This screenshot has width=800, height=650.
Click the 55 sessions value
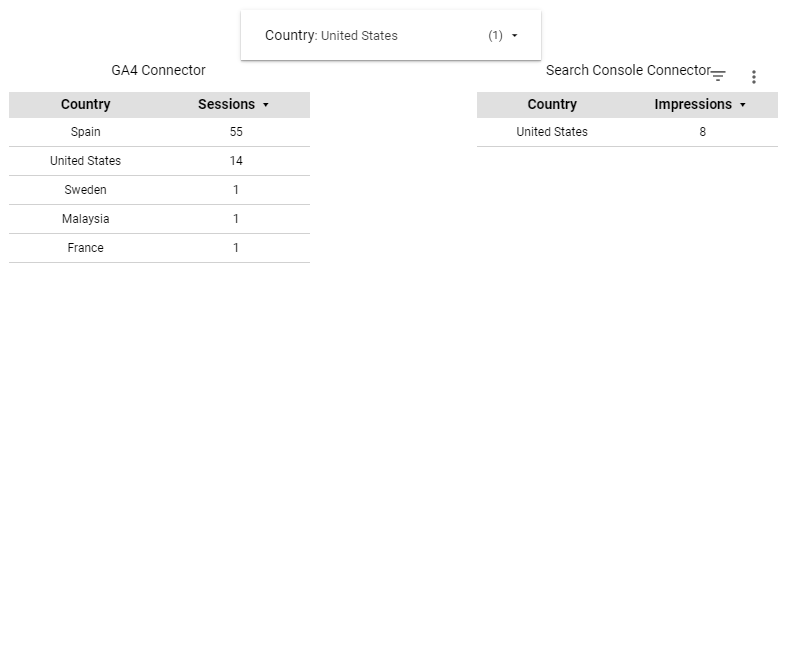tap(236, 132)
